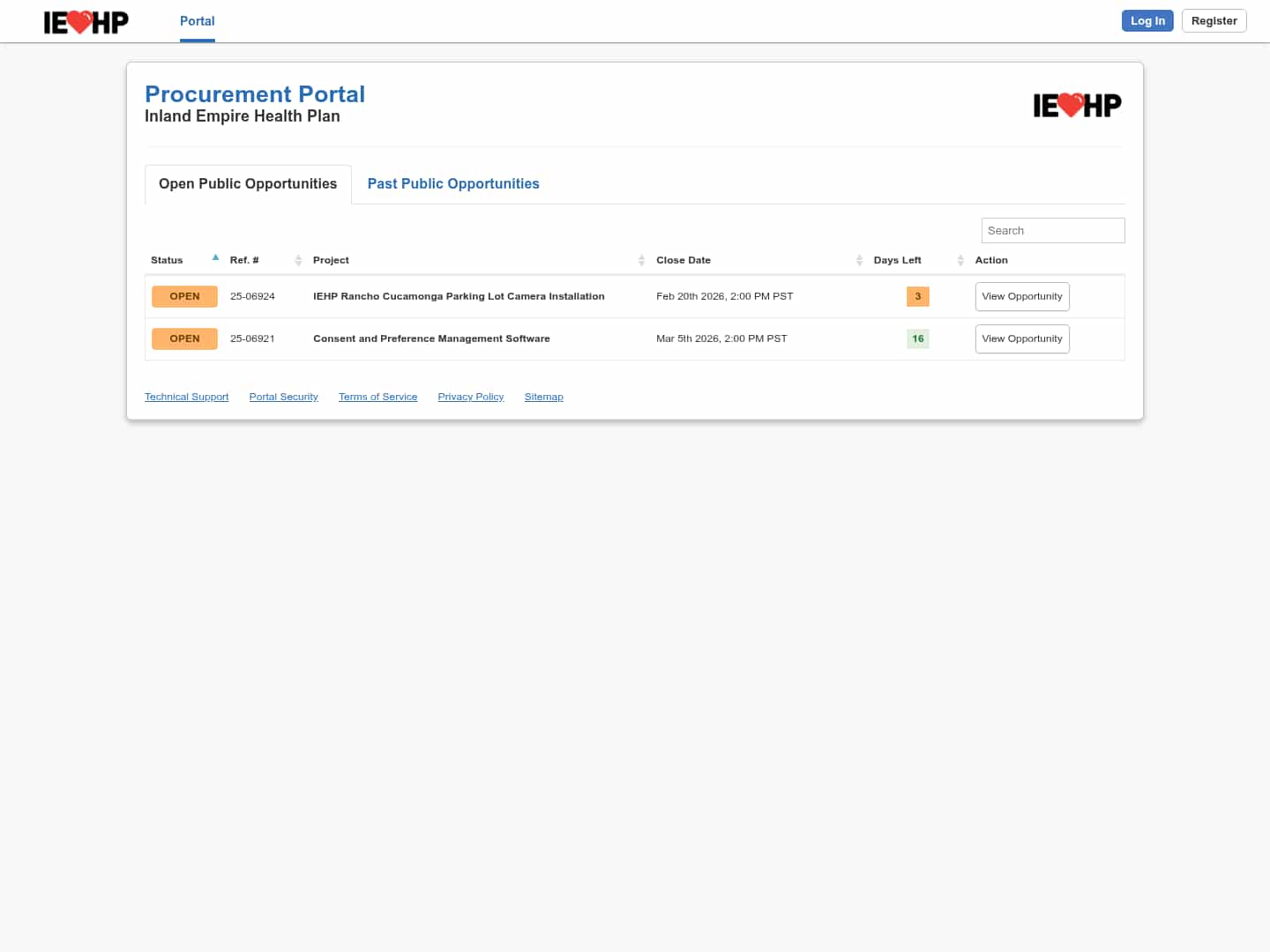Screen dimensions: 1270x952
Task: Click OPEN status badge for 25-06921
Action: coord(184,339)
